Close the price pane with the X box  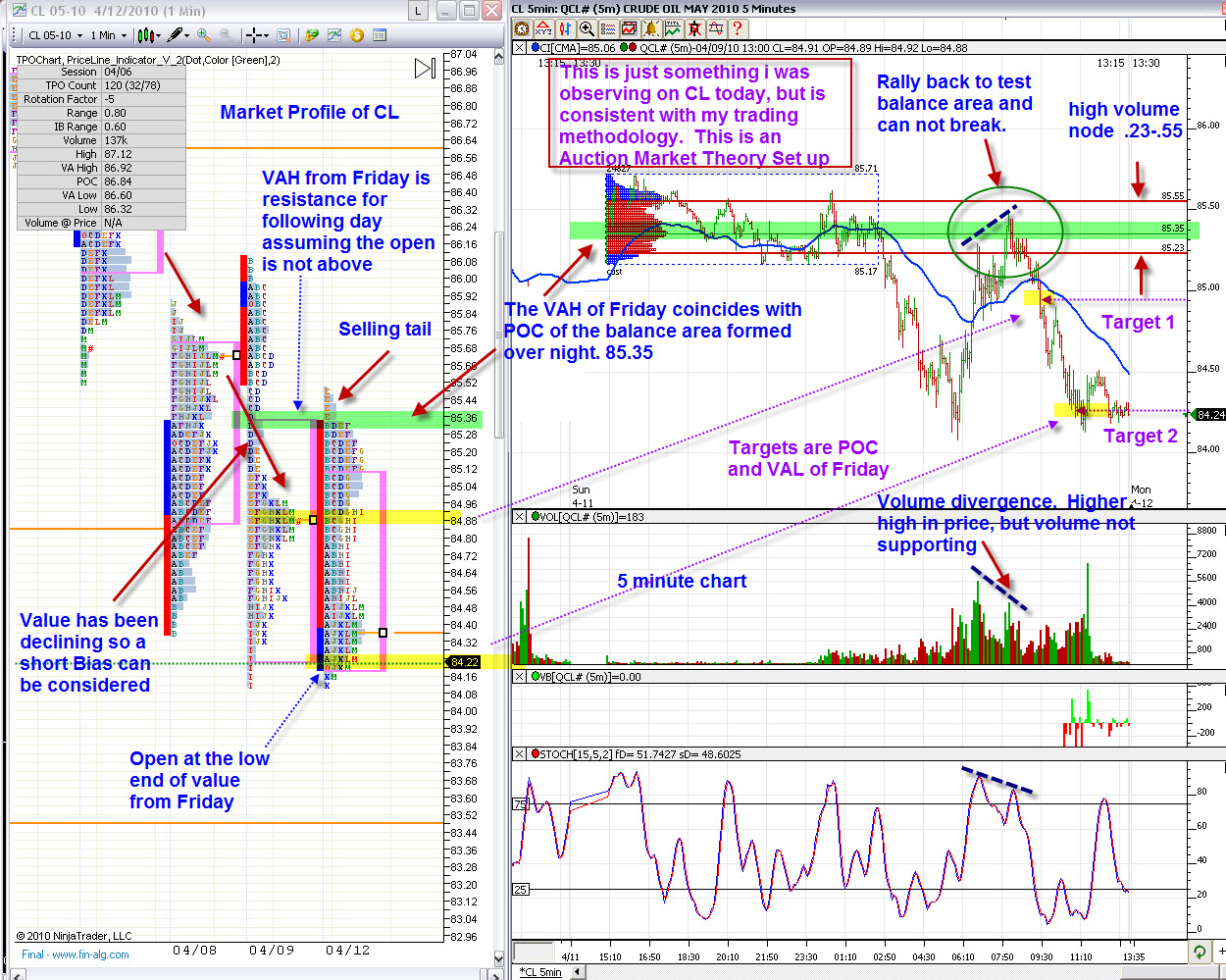point(519,48)
